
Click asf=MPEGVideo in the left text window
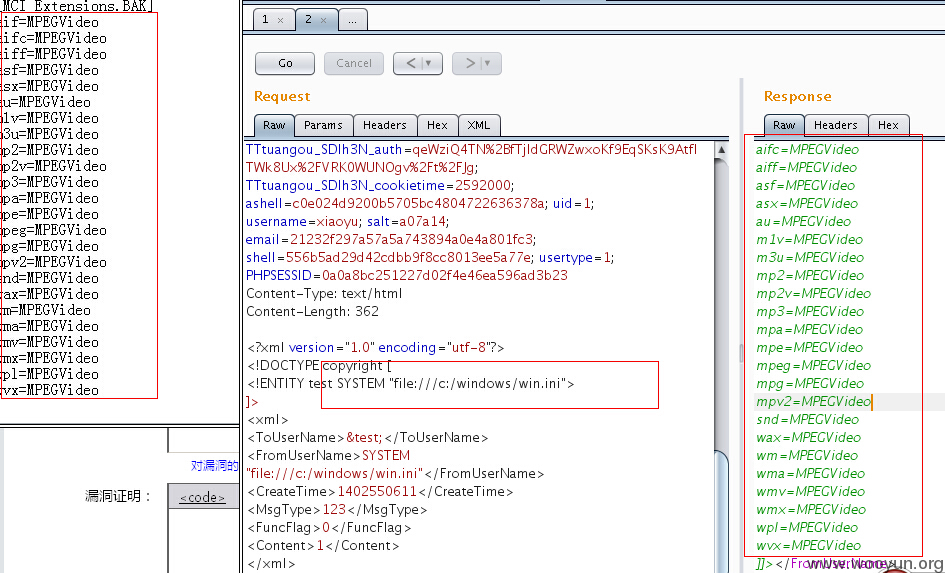pyautogui.click(x=49, y=70)
